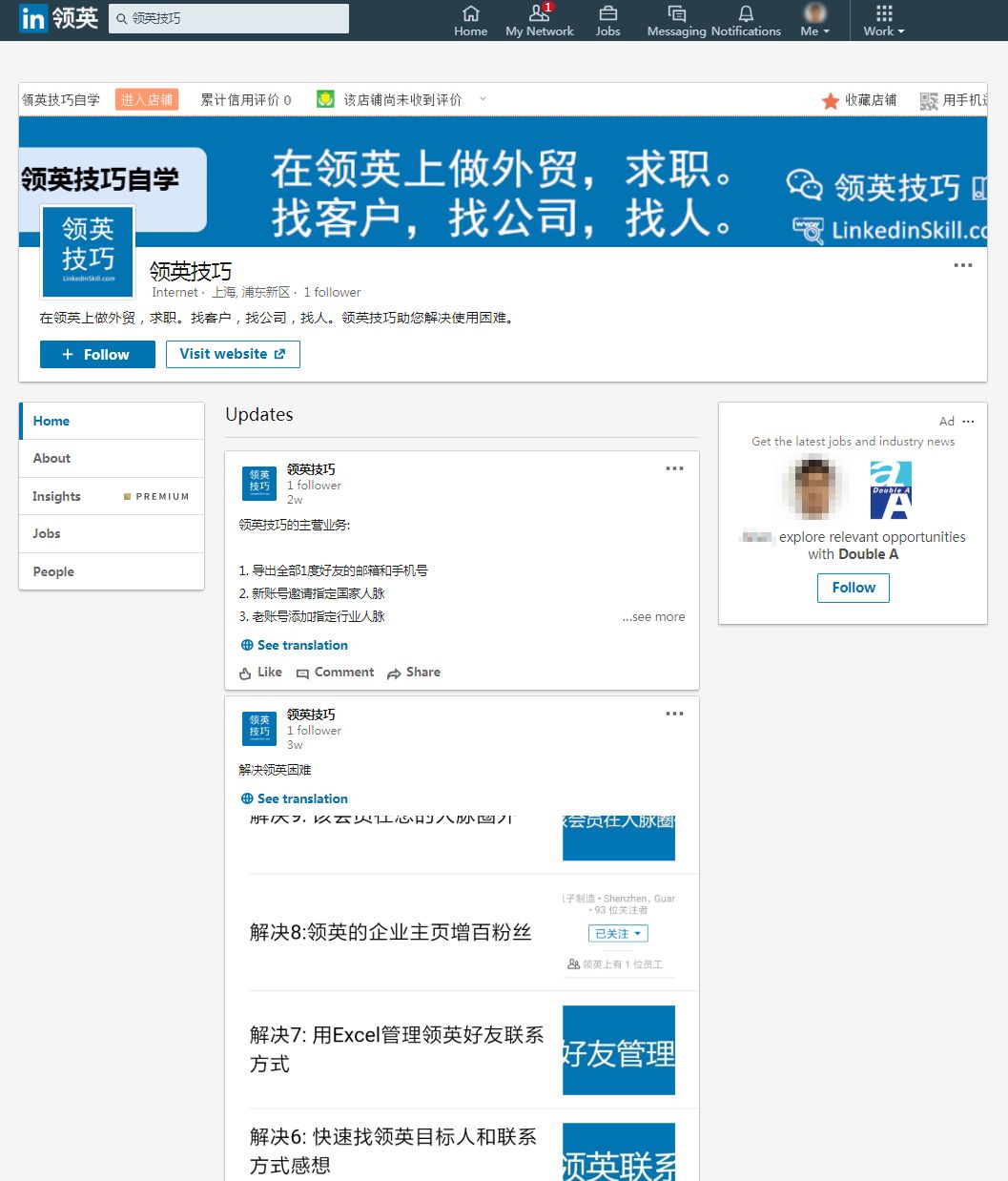Viewport: 1008px width, 1181px height.
Task: Click 领英技巧自学 shop name text
Action: (61, 99)
